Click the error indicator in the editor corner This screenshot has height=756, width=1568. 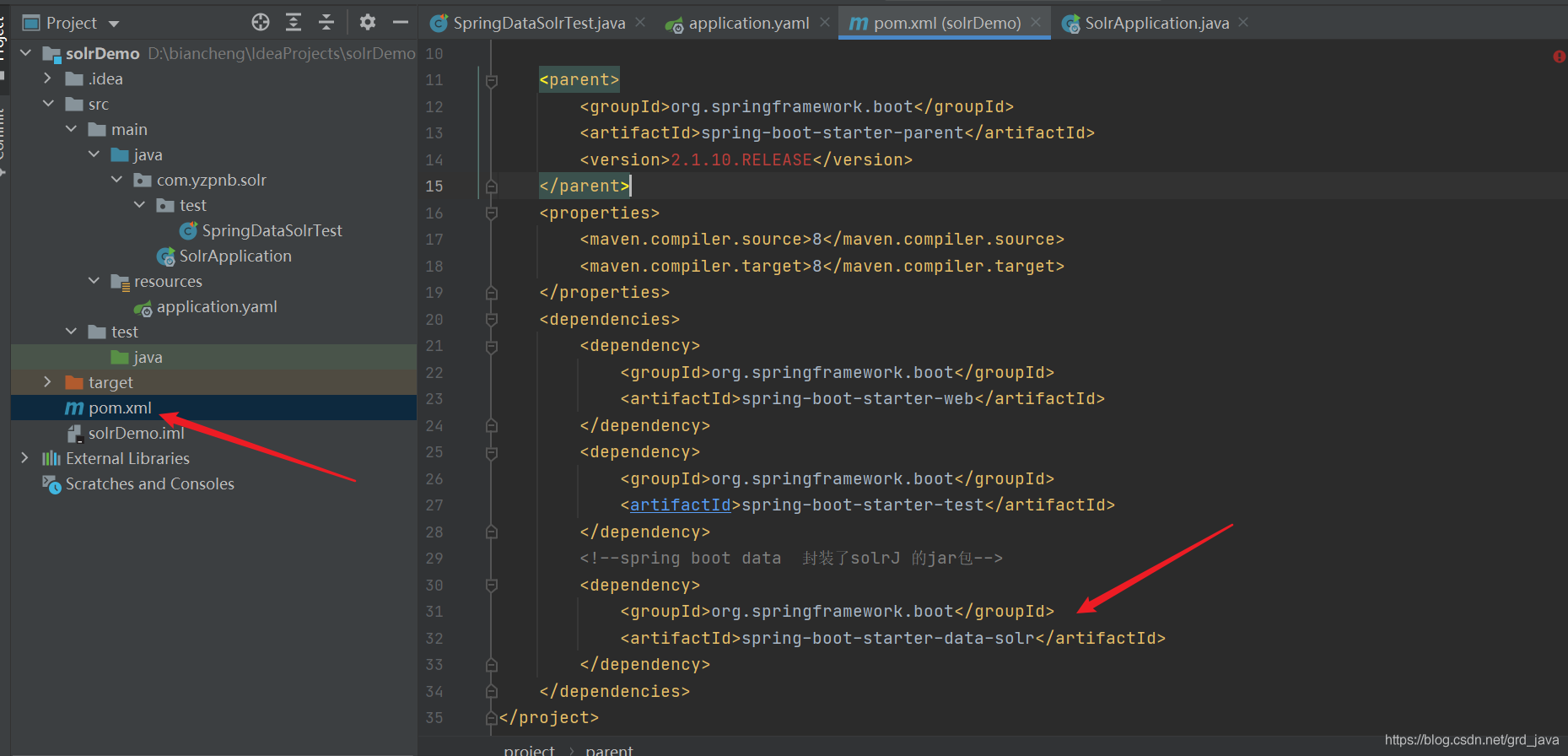coord(1559,57)
